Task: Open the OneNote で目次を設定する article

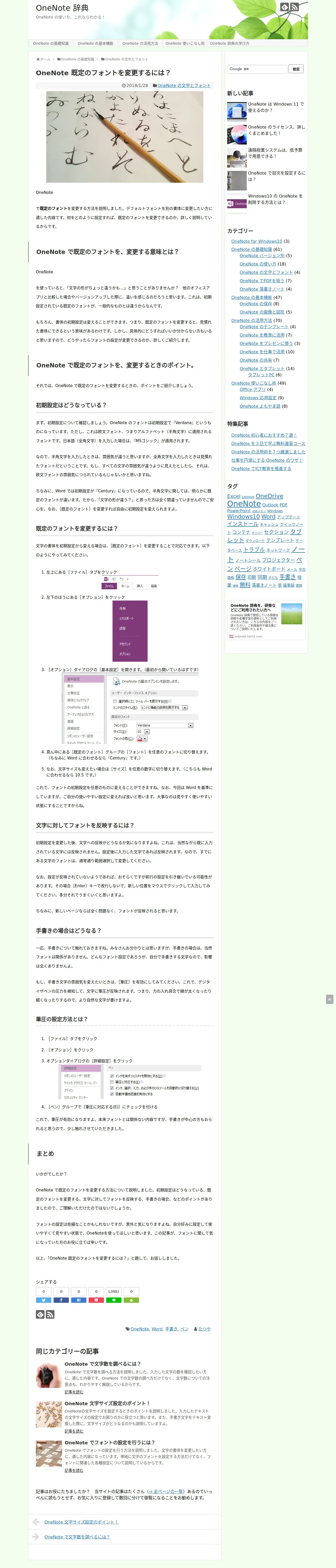Action: [276, 176]
